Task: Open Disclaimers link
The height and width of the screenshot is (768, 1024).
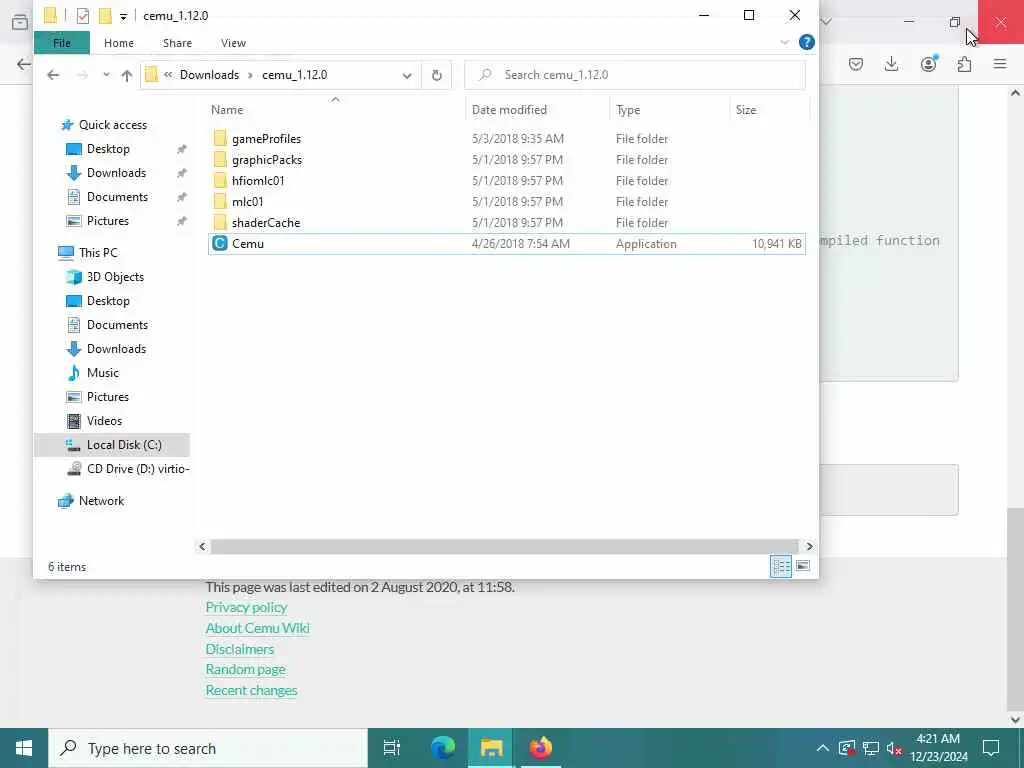Action: coord(240,649)
